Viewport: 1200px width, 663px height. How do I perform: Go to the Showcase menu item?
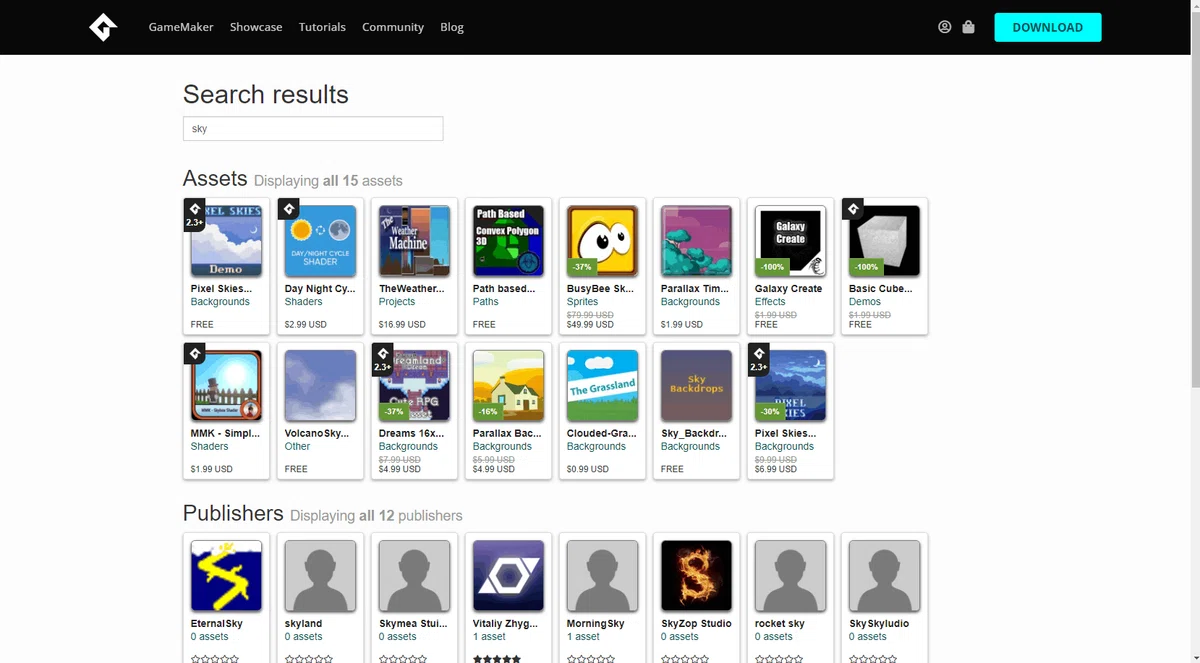coord(256,27)
